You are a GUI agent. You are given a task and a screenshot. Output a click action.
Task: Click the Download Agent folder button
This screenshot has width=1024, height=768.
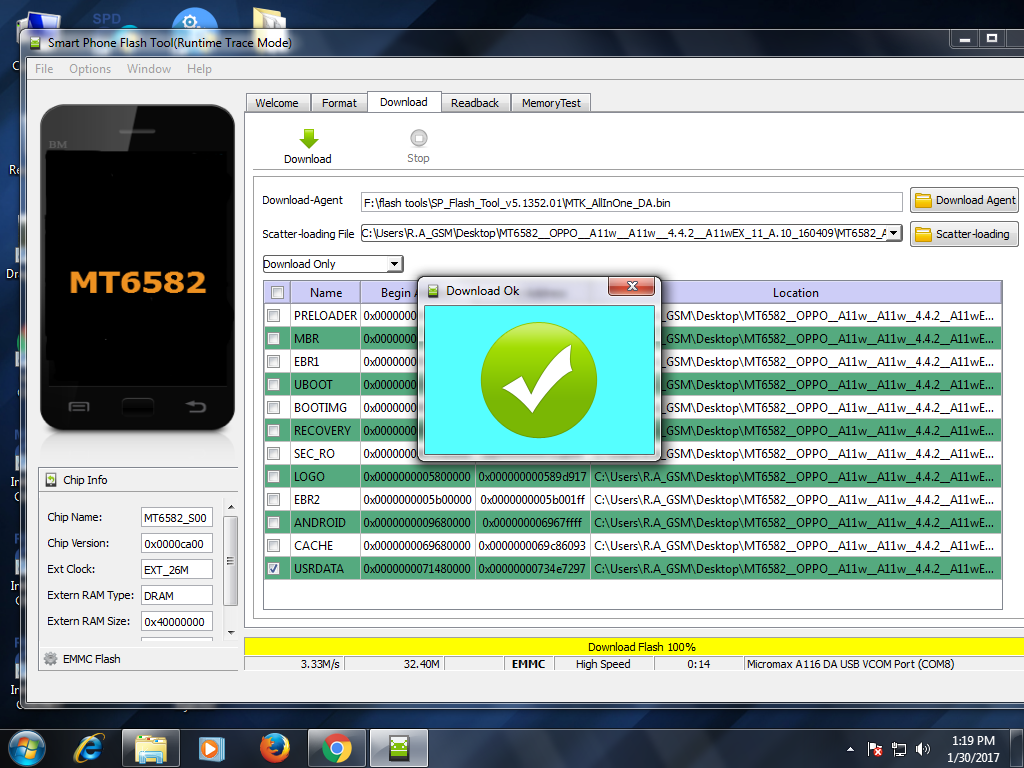click(x=964, y=200)
